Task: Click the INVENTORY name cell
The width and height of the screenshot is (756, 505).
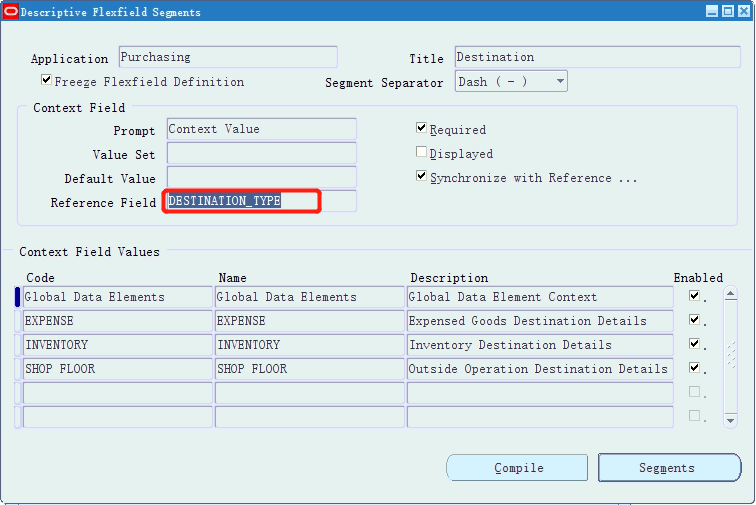Action: [x=310, y=345]
